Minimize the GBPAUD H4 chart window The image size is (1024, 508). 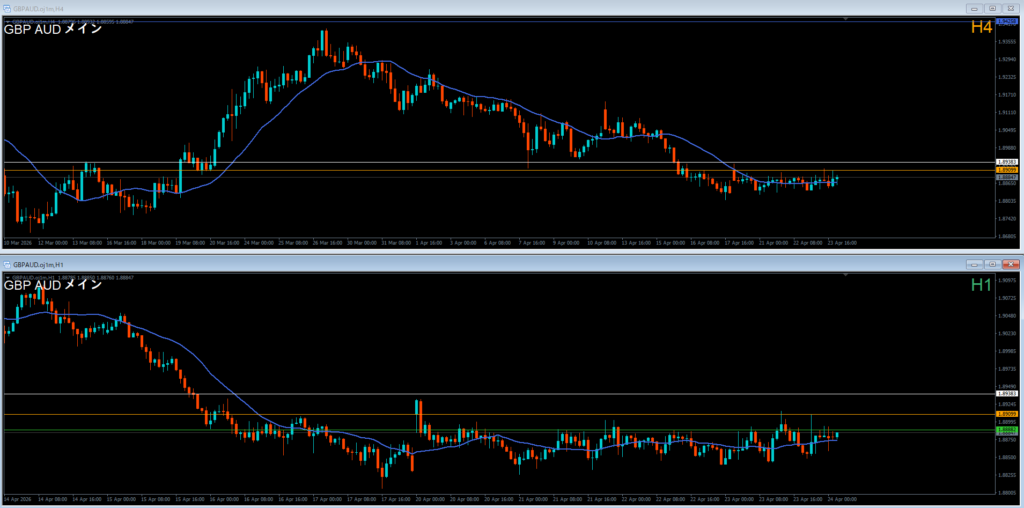pos(974,8)
